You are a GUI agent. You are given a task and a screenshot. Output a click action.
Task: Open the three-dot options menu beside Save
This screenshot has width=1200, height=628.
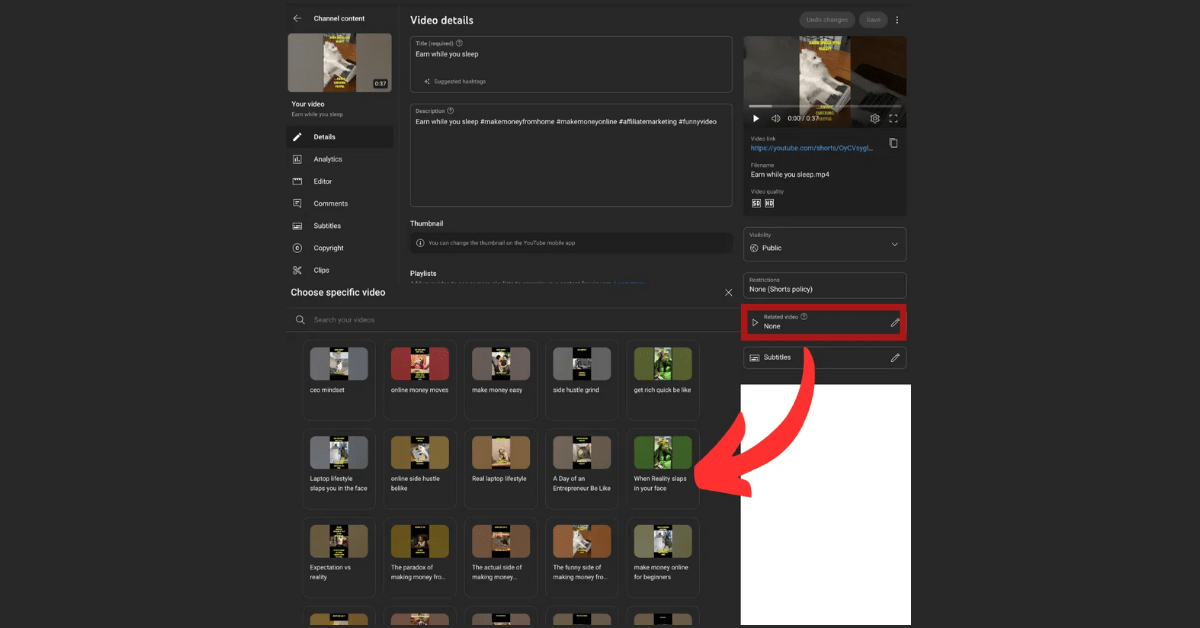(x=897, y=20)
